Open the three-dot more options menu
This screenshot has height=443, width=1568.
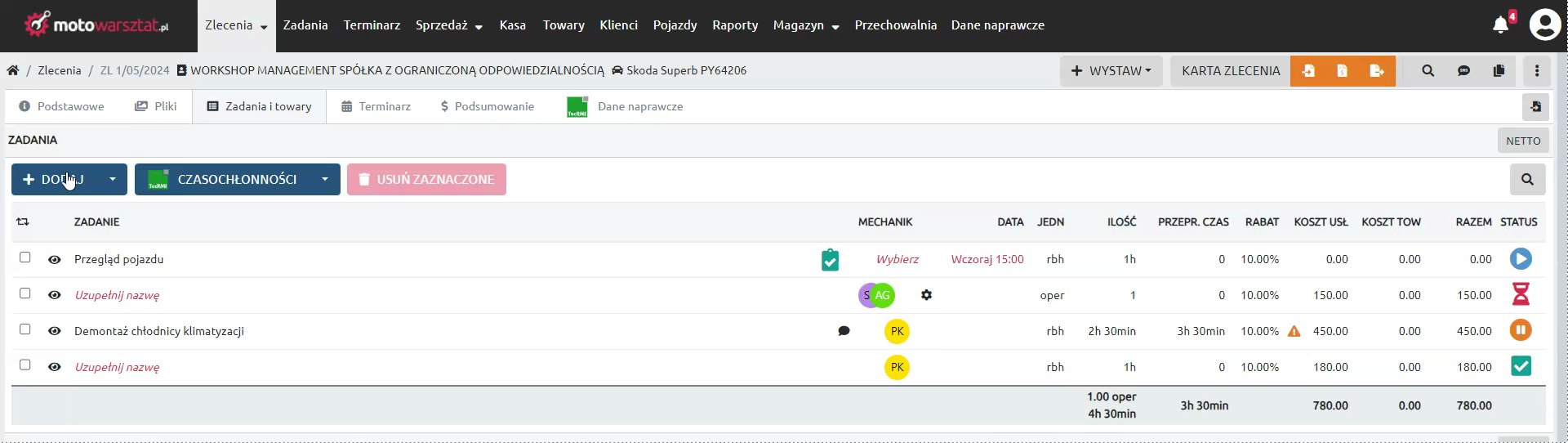pos(1537,71)
